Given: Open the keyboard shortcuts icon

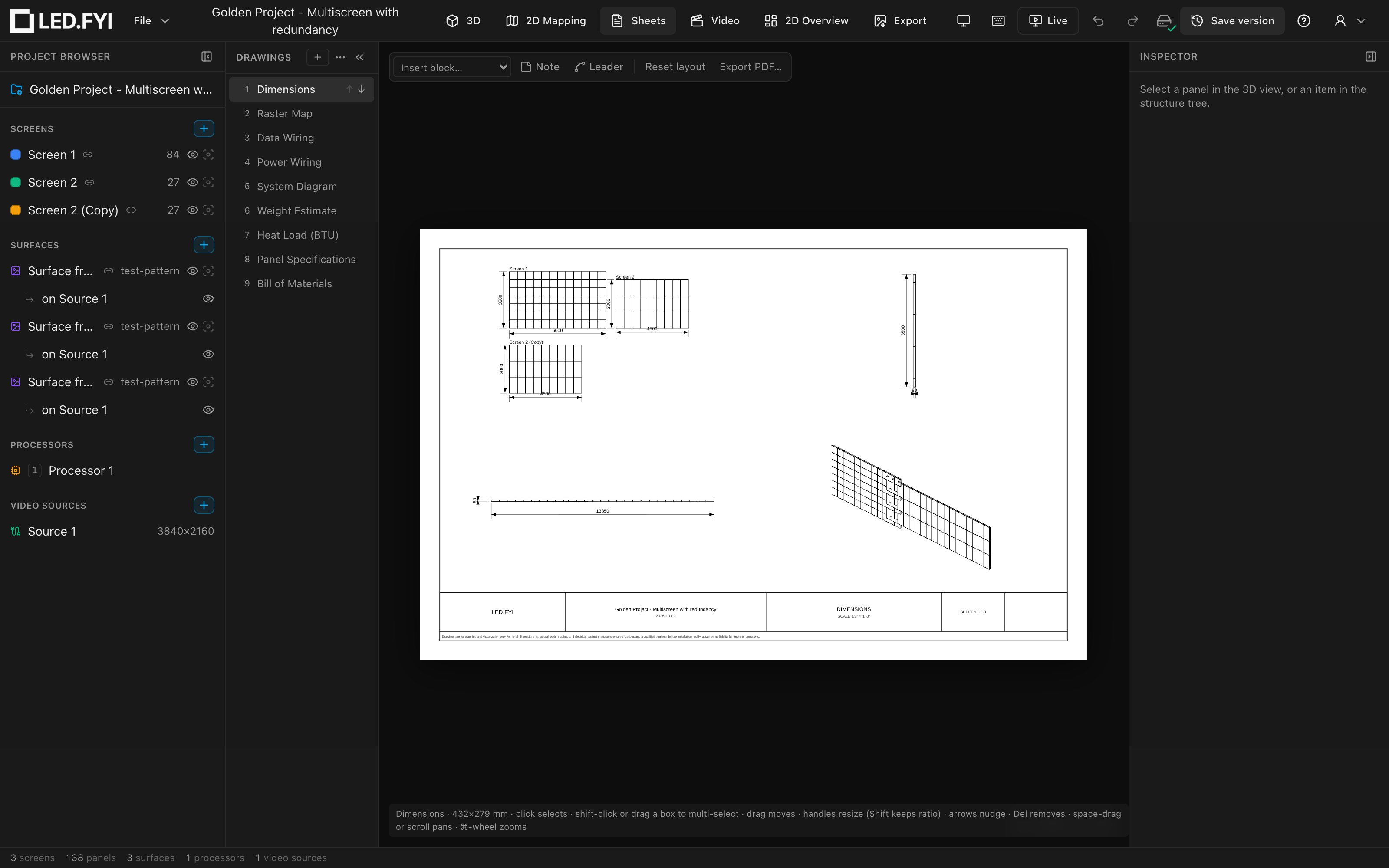Looking at the screenshot, I should [x=998, y=21].
